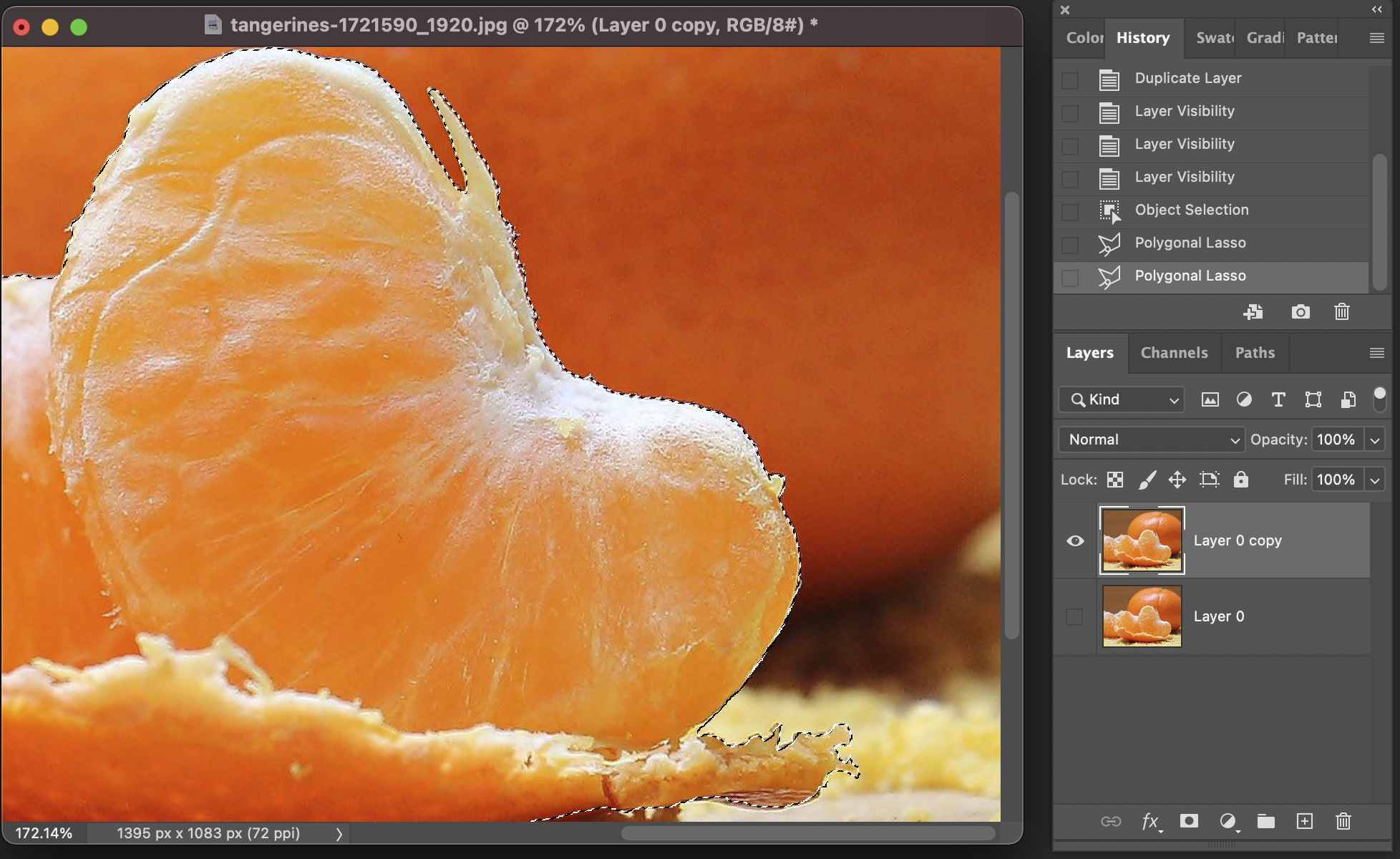Open layer style fx menu

tap(1150, 821)
